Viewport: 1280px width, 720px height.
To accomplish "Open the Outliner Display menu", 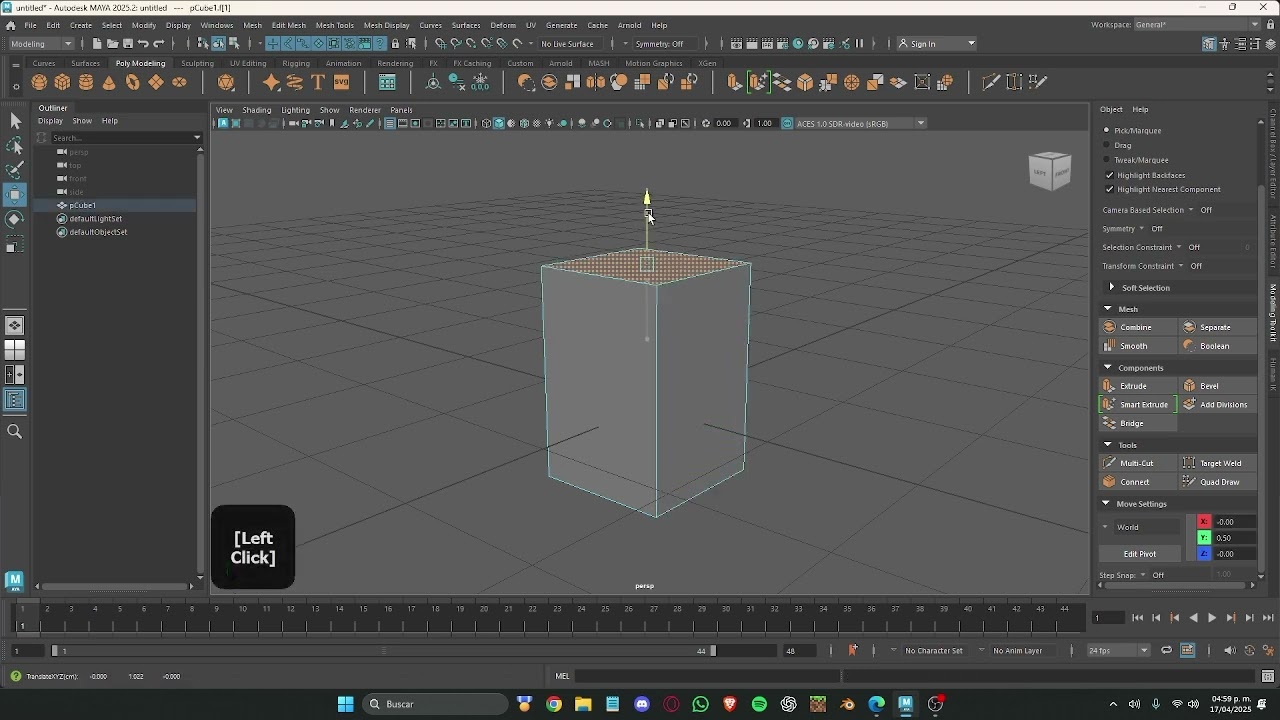I will point(50,121).
